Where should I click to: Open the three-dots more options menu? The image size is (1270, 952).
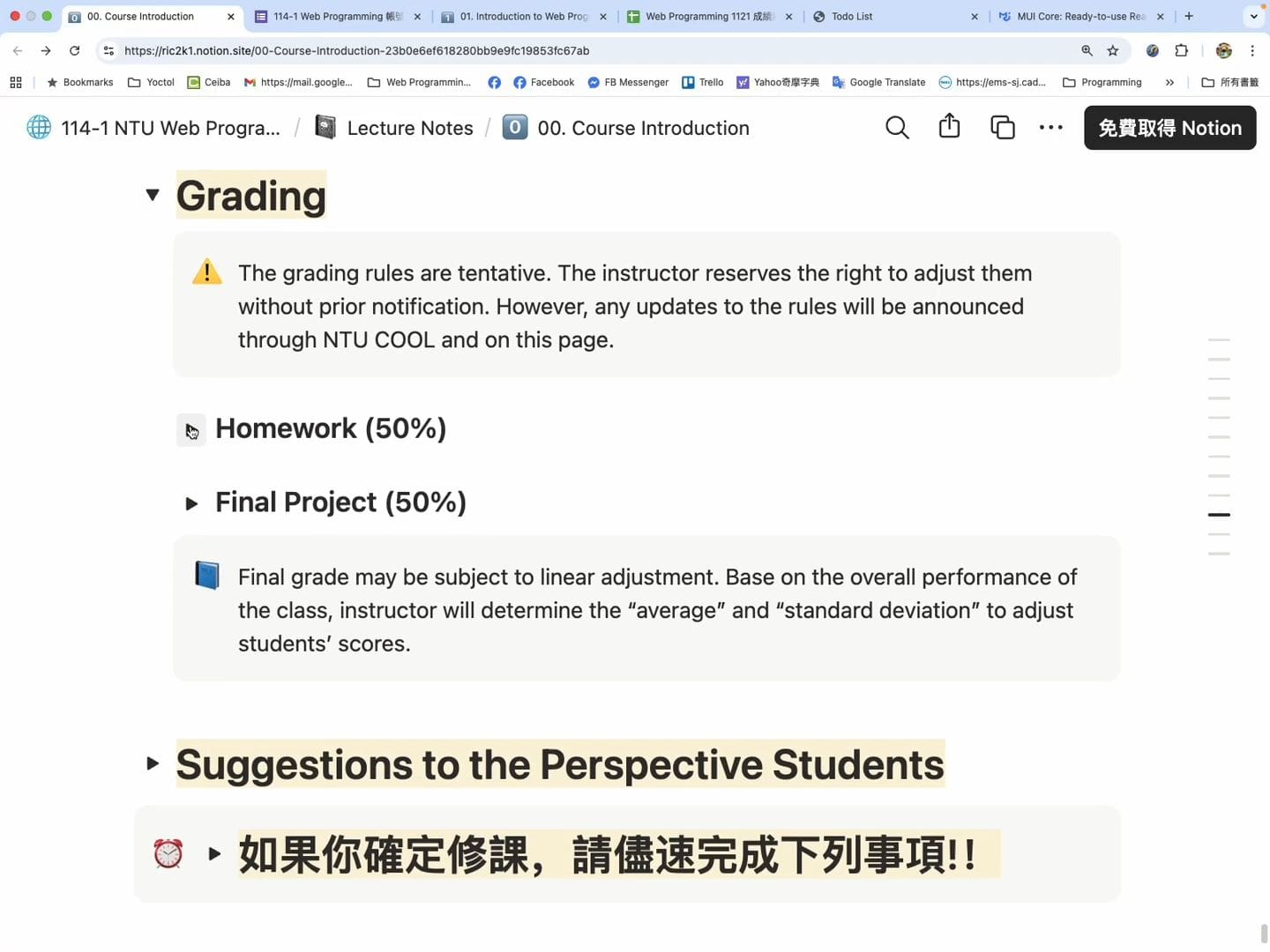point(1050,128)
